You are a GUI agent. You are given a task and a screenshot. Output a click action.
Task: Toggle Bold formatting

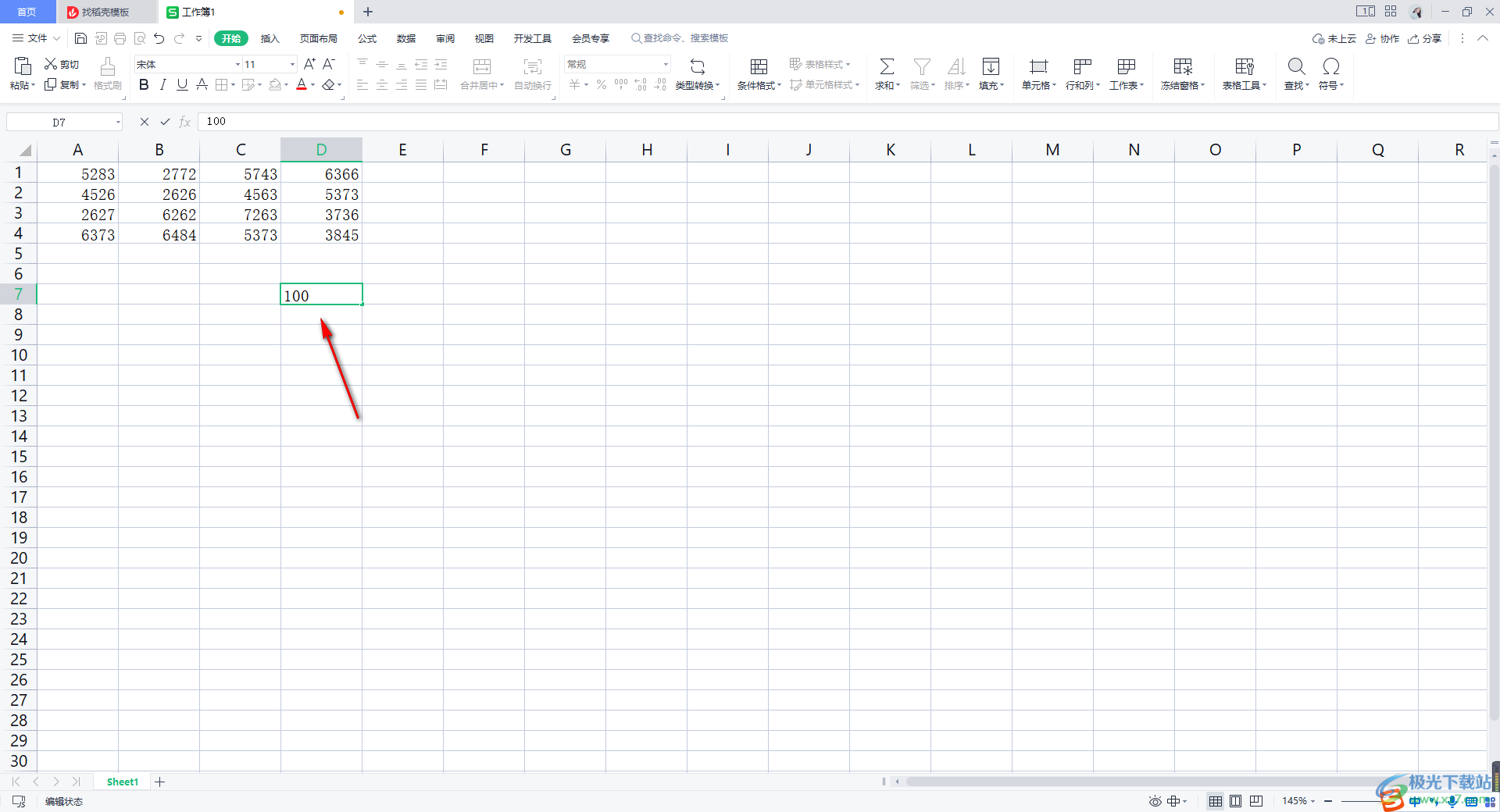point(144,84)
